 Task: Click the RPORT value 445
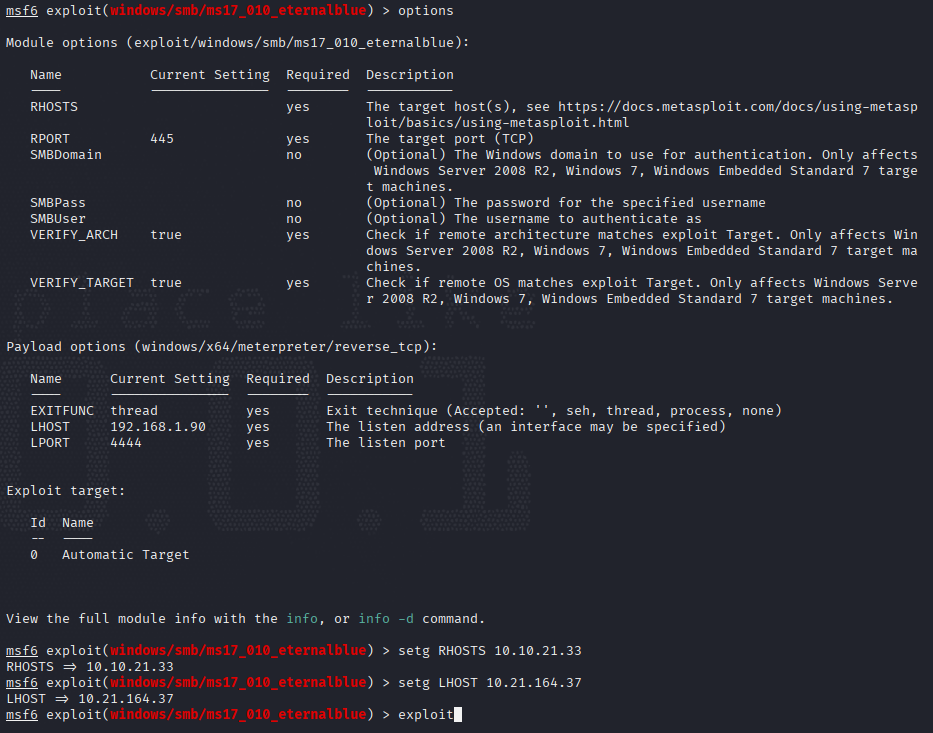162,139
